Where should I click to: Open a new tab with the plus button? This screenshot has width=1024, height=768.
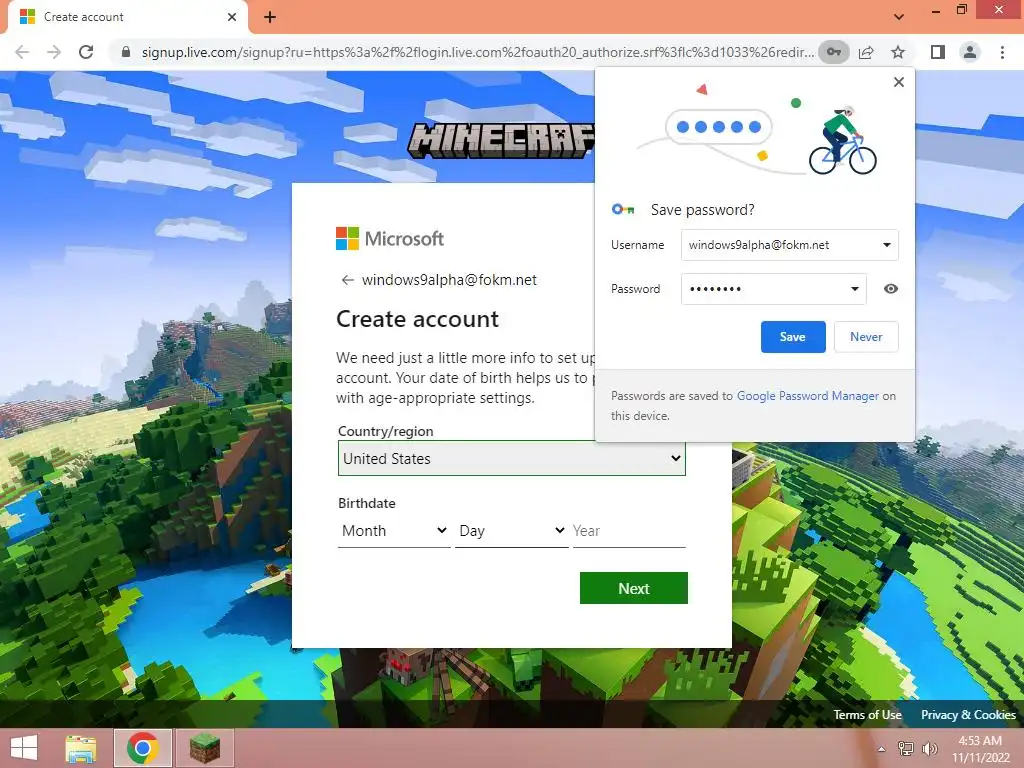tap(270, 17)
